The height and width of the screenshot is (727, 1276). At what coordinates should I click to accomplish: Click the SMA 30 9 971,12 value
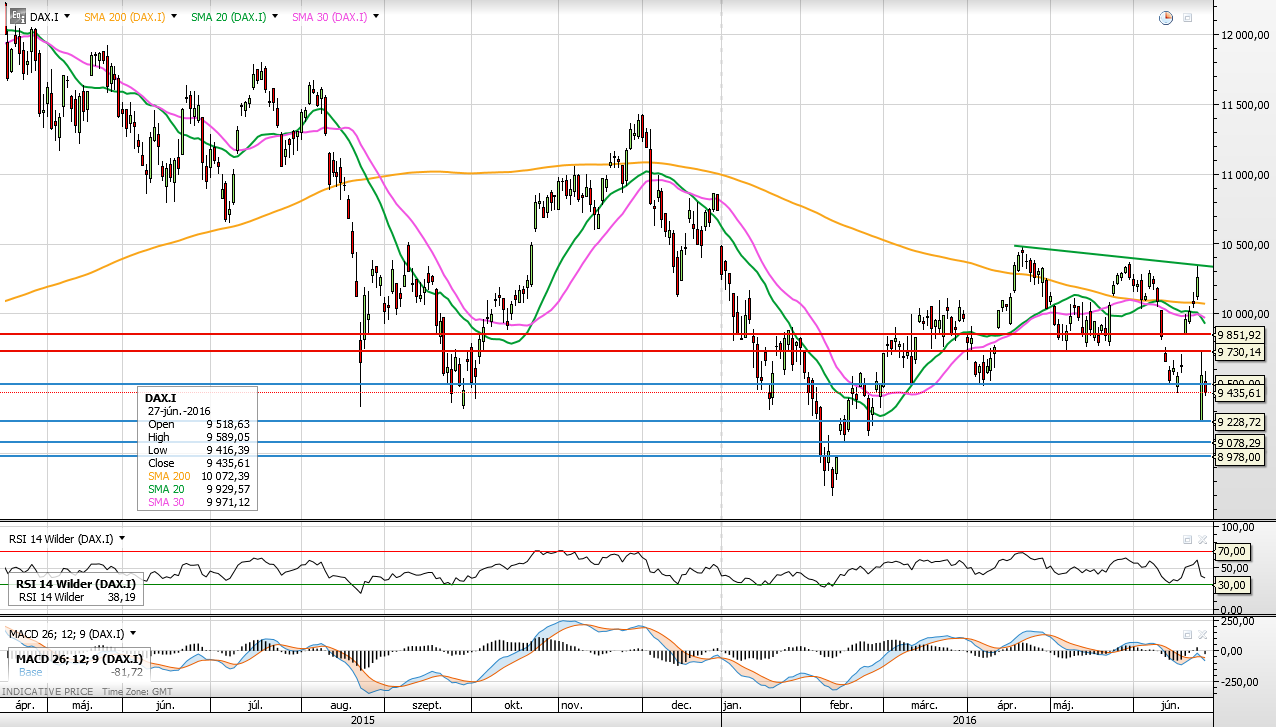(228, 502)
